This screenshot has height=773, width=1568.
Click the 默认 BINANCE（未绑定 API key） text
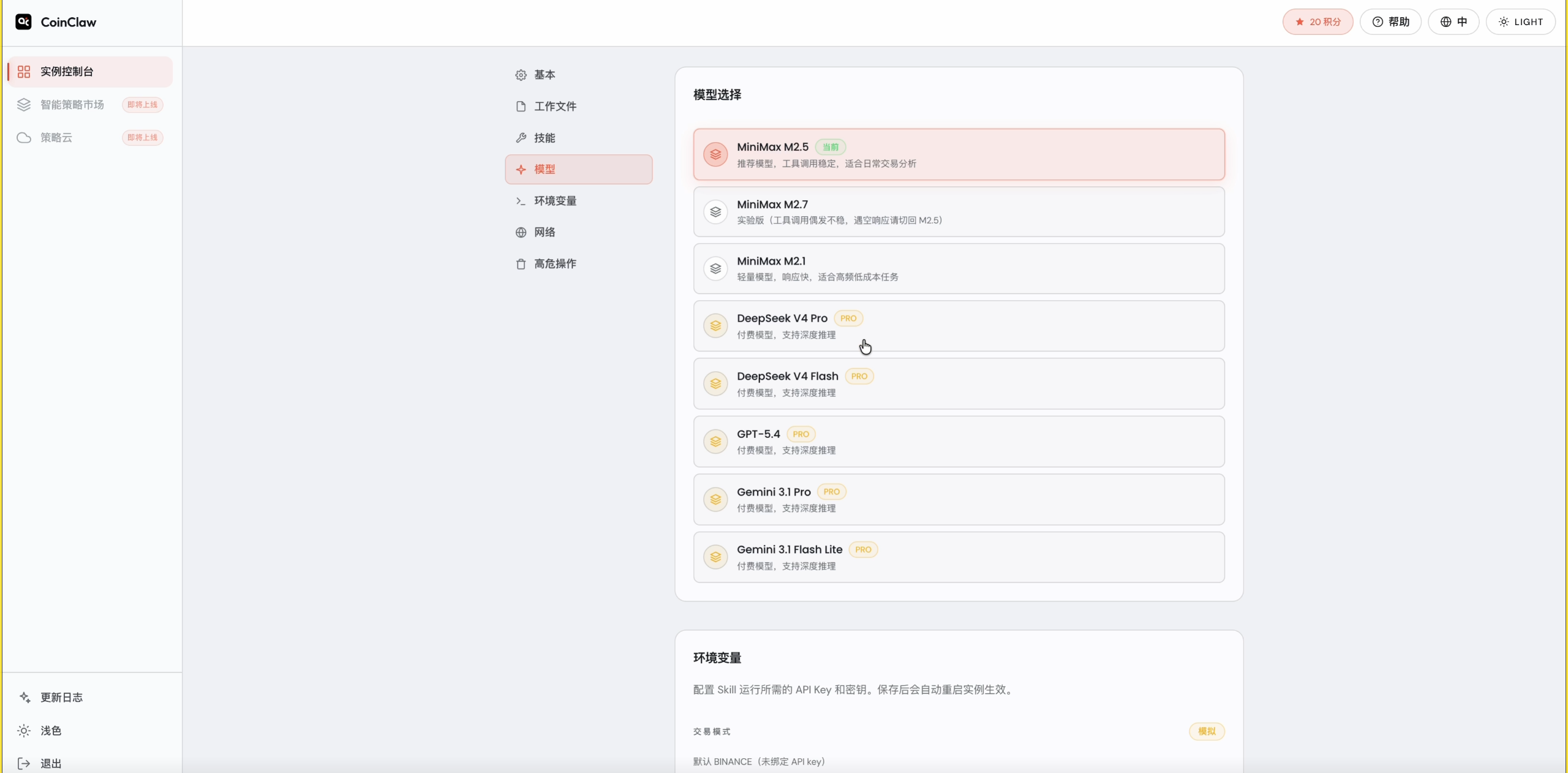(759, 761)
